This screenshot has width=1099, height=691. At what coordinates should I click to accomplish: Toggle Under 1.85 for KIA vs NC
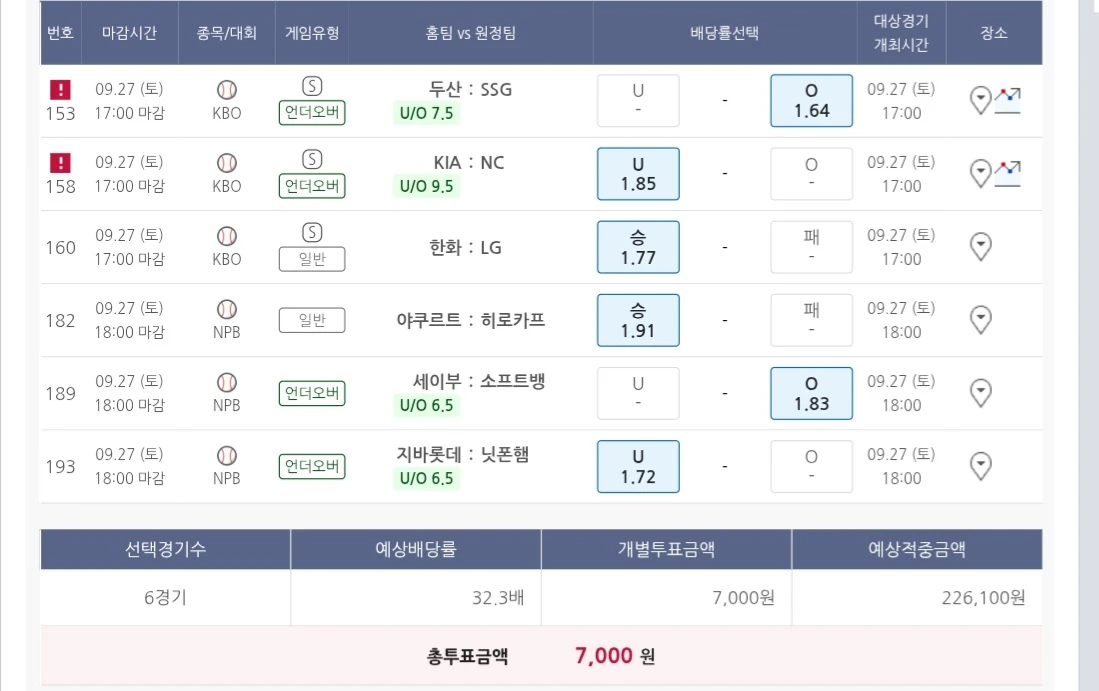pyautogui.click(x=638, y=174)
